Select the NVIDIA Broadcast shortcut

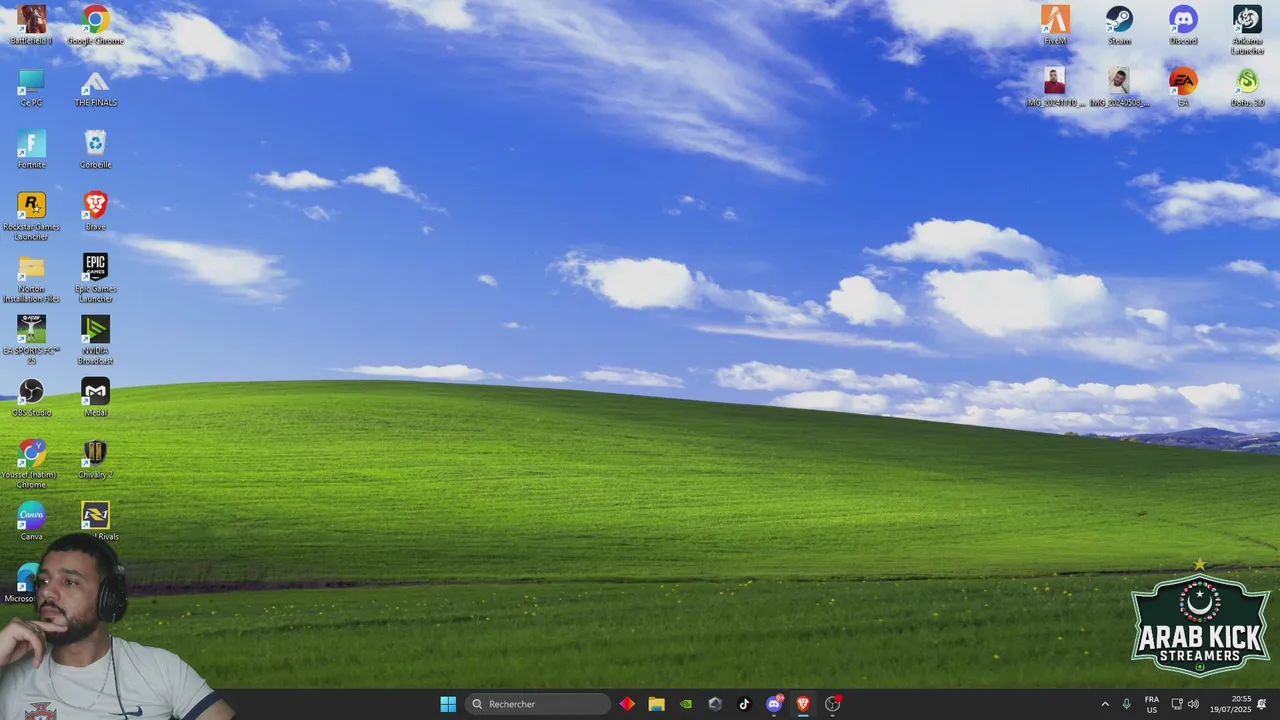coord(95,340)
